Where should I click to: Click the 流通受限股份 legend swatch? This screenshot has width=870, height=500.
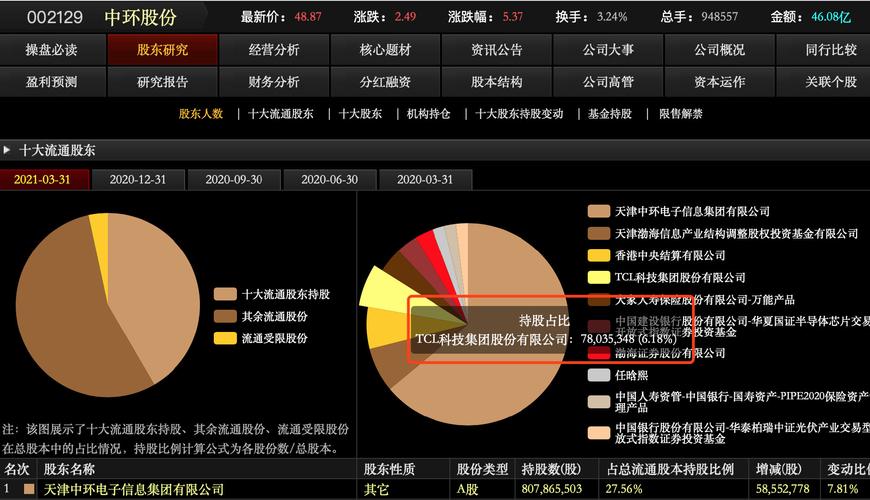[x=225, y=338]
